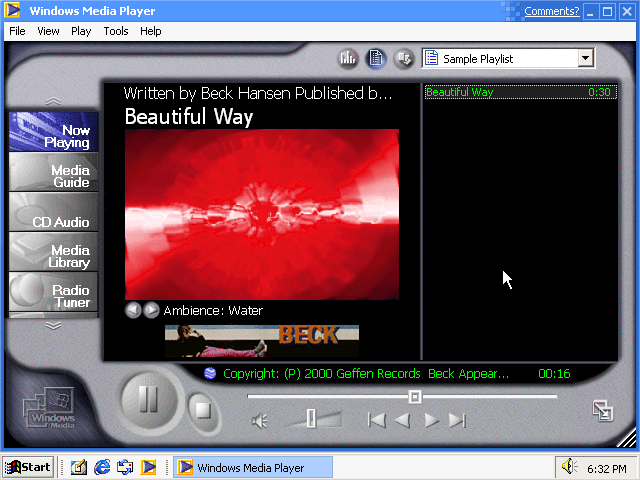640x480 pixels.
Task: Click Windows Media Player taskbar button
Action: (253, 467)
